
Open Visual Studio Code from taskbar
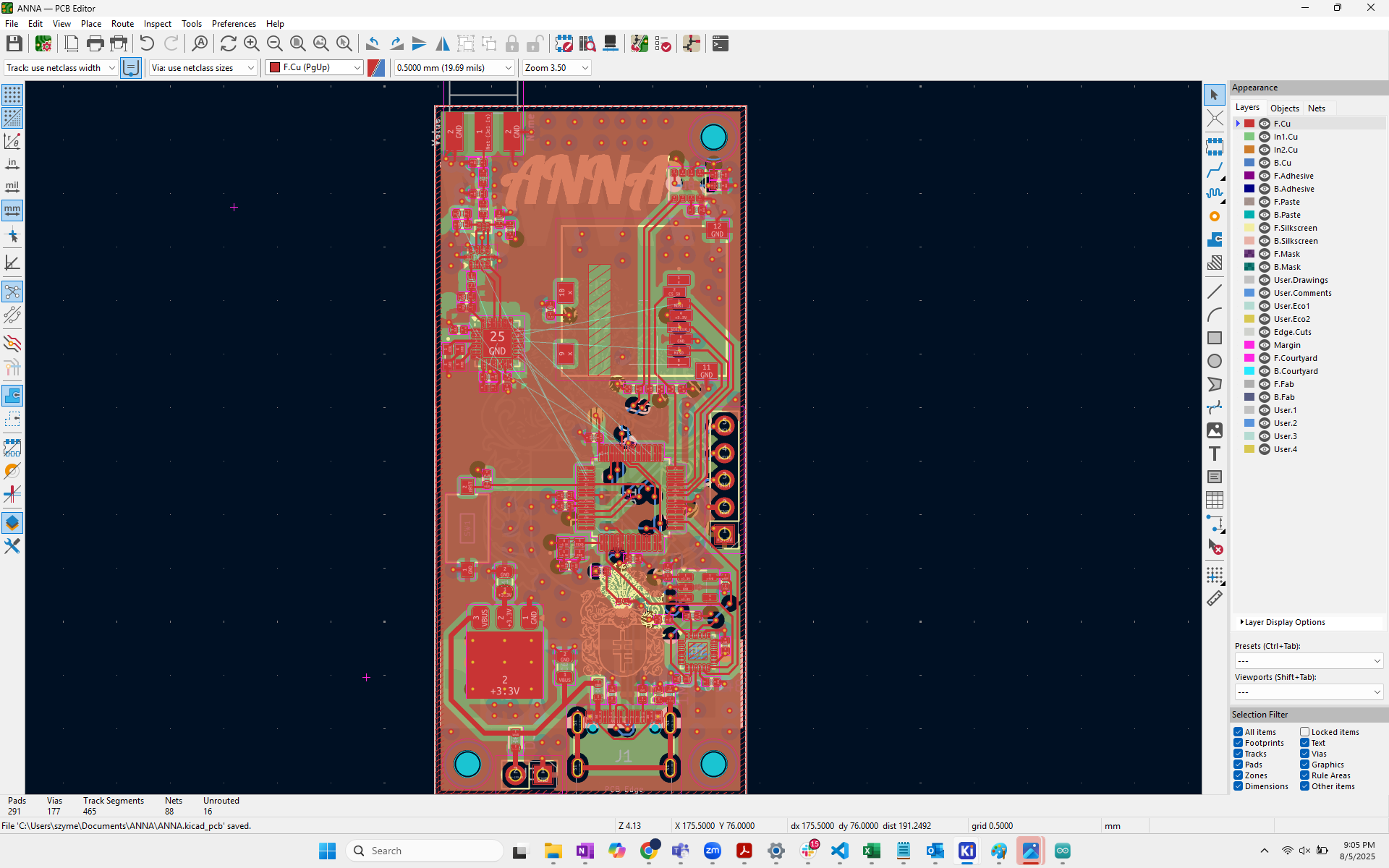pos(840,851)
